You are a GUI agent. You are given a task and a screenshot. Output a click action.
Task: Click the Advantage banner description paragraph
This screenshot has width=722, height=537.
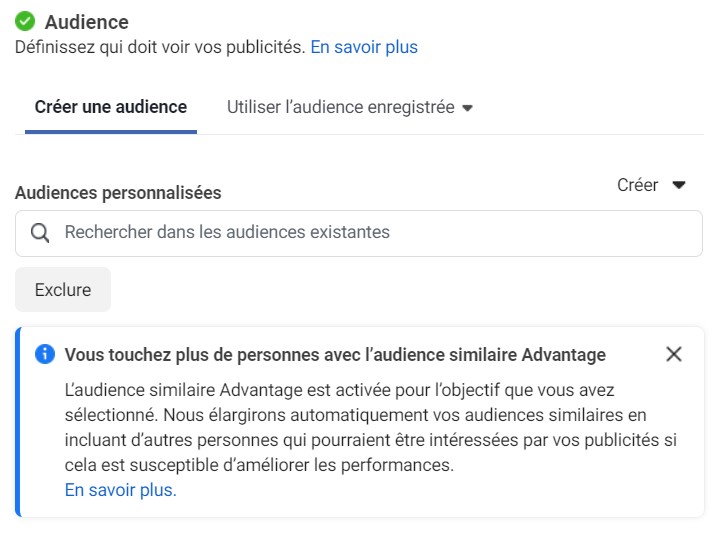click(370, 427)
